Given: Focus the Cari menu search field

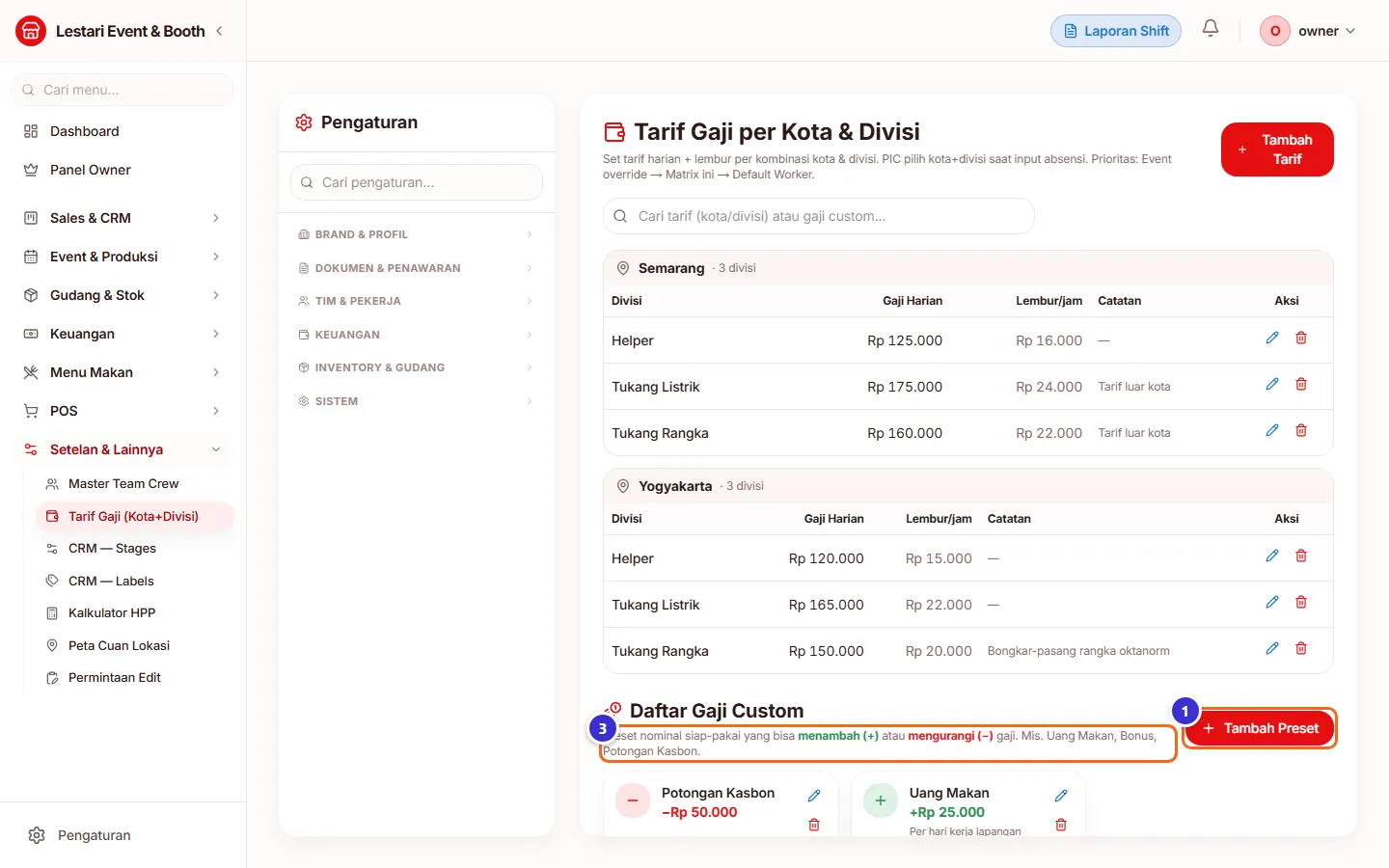Looking at the screenshot, I should [123, 90].
